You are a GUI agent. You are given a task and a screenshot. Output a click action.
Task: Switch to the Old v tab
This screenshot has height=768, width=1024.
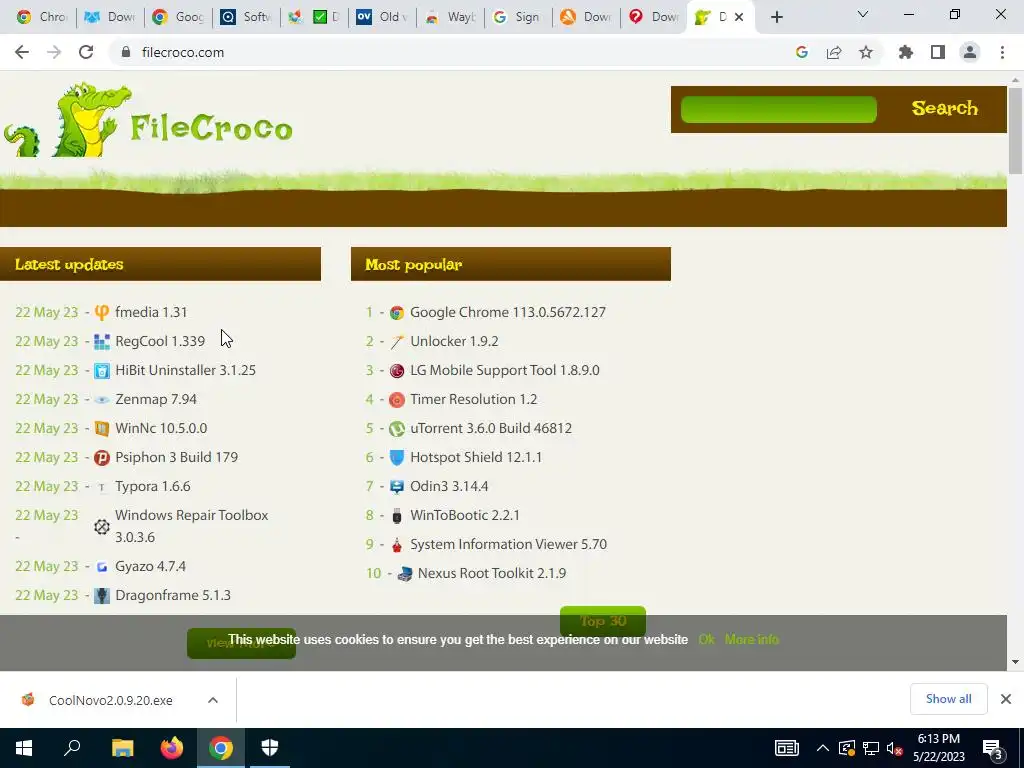[x=382, y=17]
